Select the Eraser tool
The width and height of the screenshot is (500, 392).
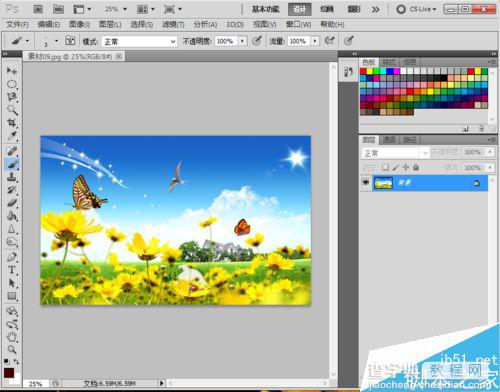pyautogui.click(x=12, y=203)
